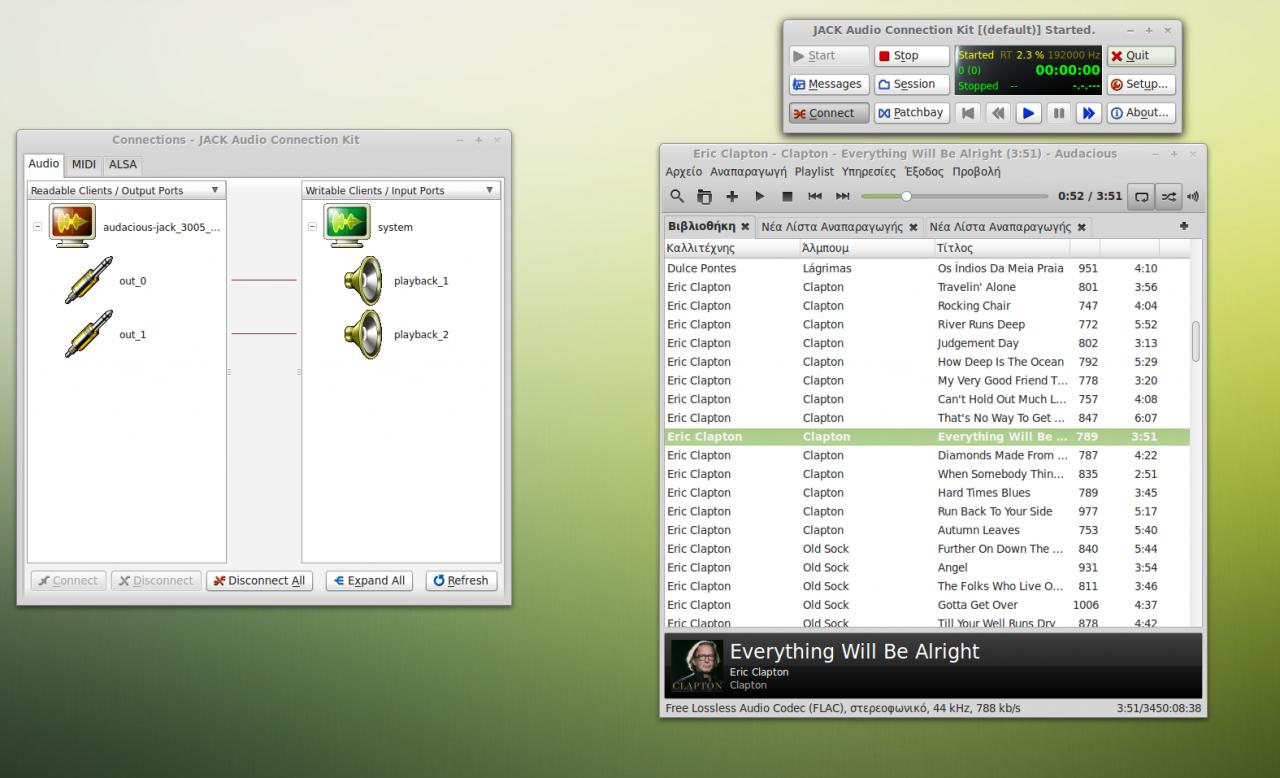Image resolution: width=1280 pixels, height=778 pixels.
Task: Collapse the audacious-jack client tree
Action: point(38,227)
